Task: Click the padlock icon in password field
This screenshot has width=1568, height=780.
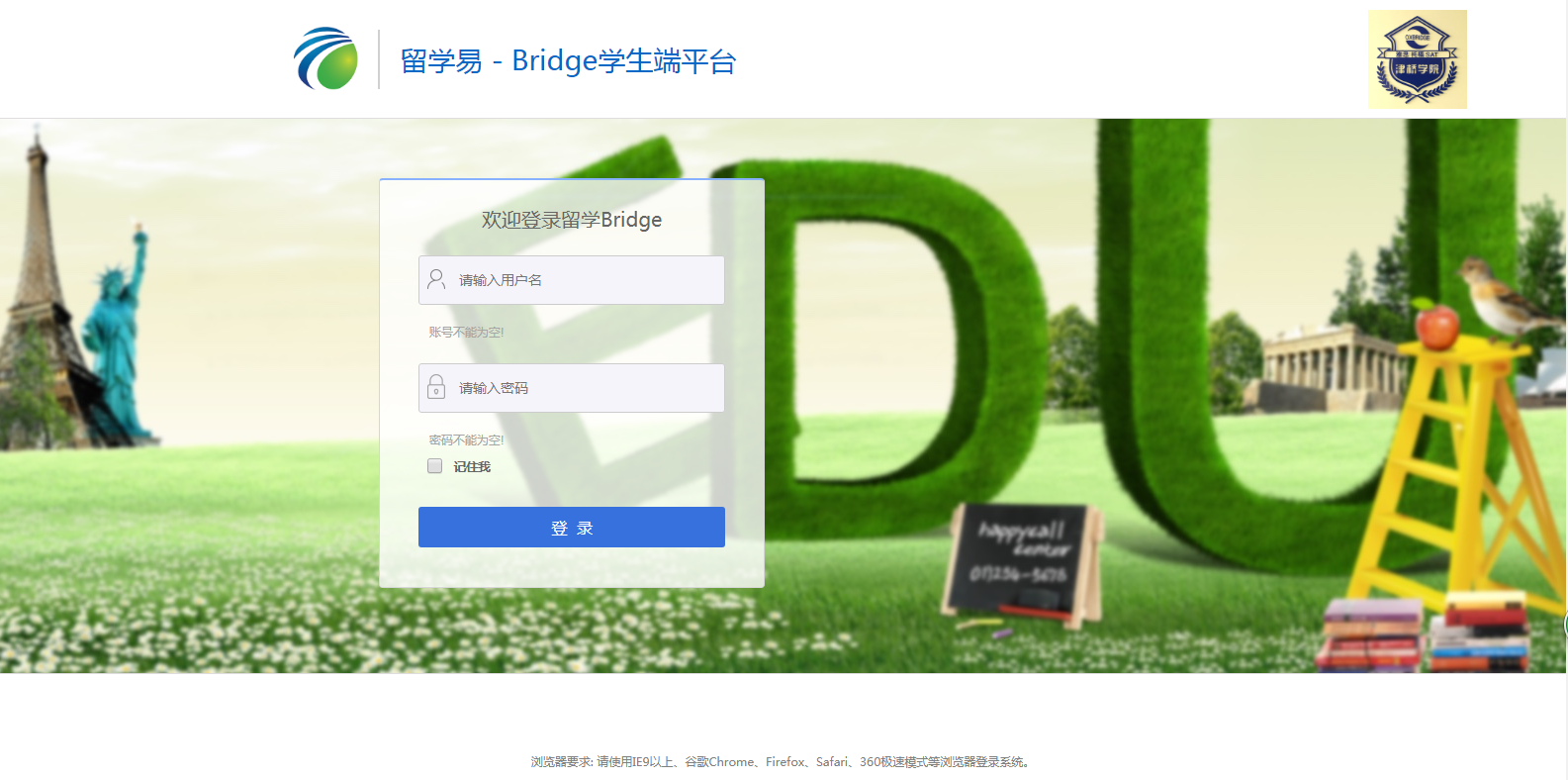Action: click(x=436, y=387)
